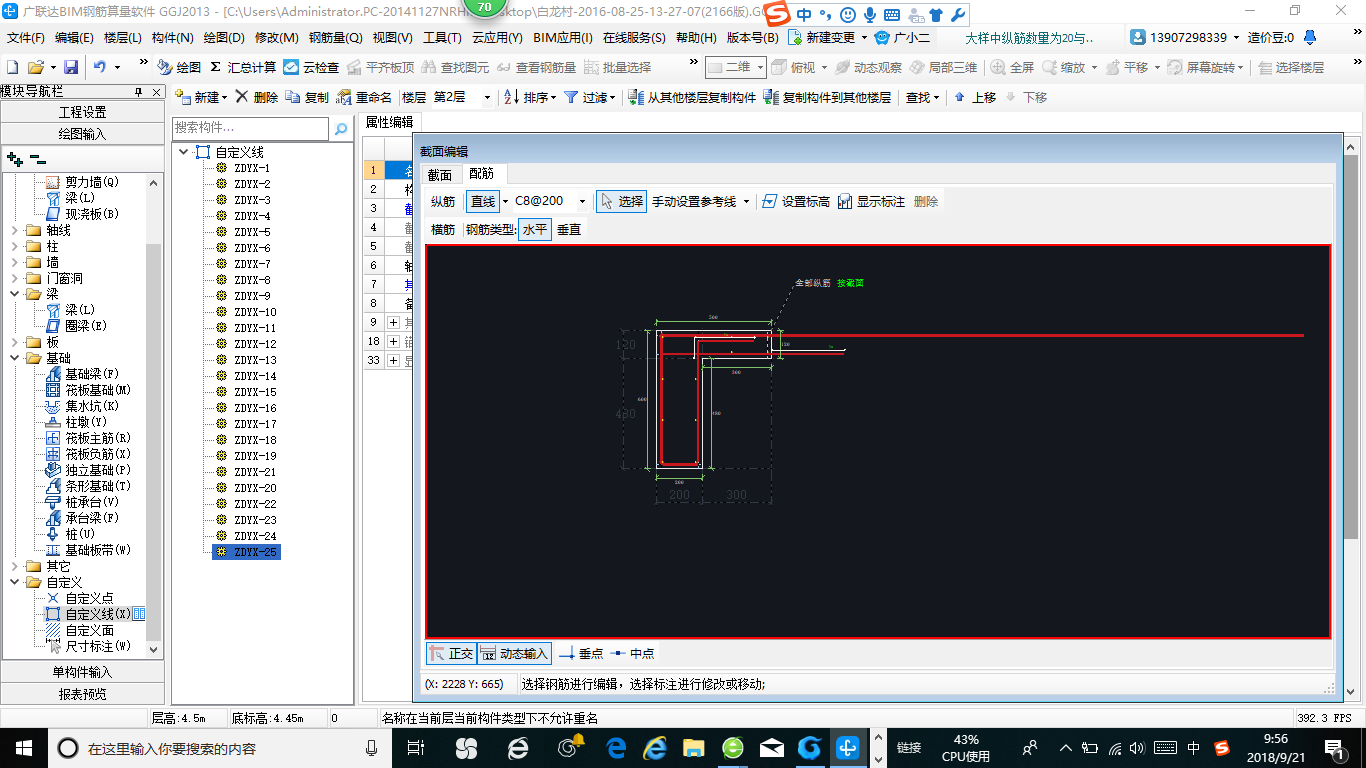The image size is (1366, 768).
Task: Click Windows Start button
Action: 23,748
